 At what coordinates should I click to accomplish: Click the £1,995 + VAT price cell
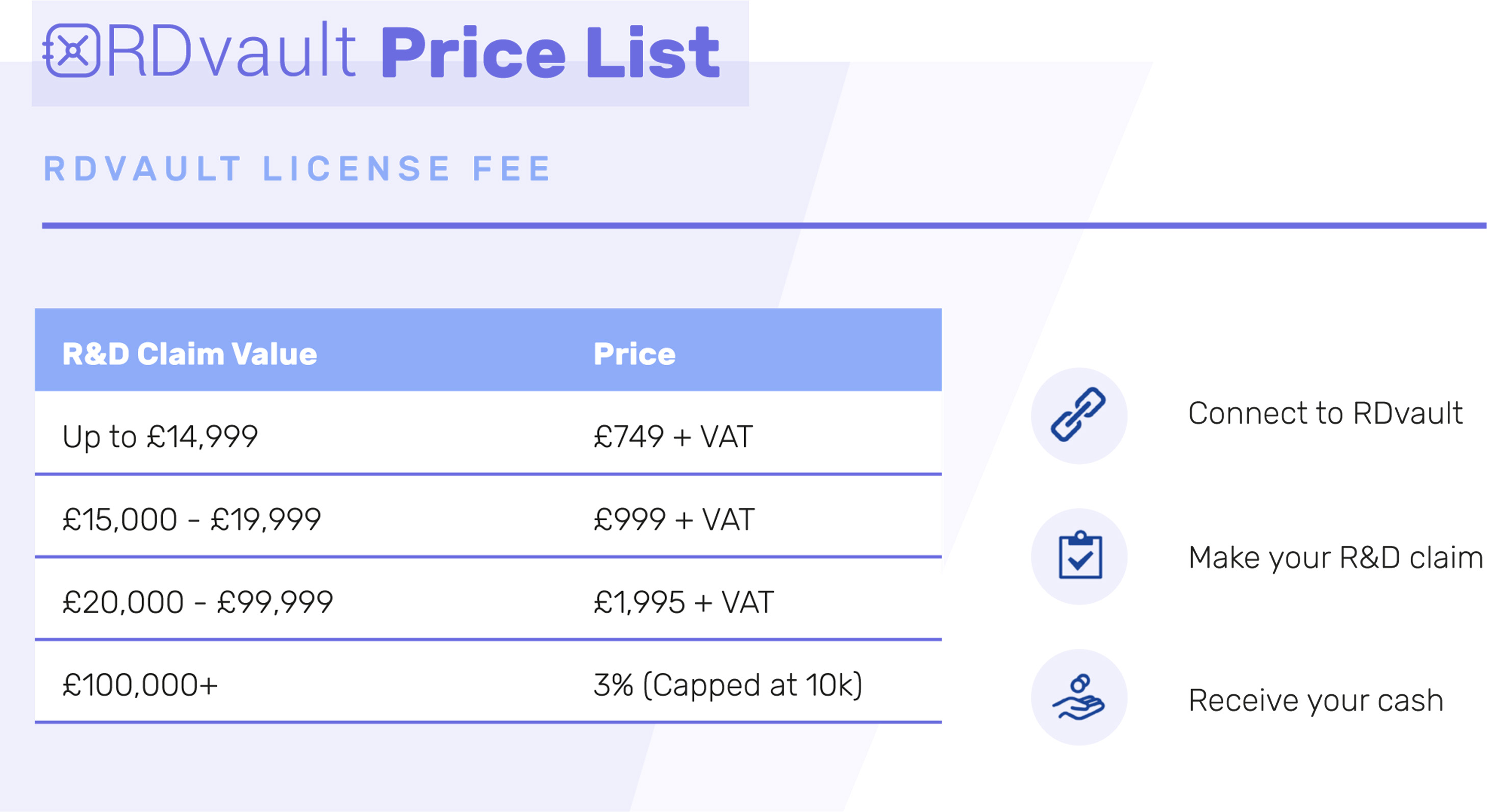point(684,602)
